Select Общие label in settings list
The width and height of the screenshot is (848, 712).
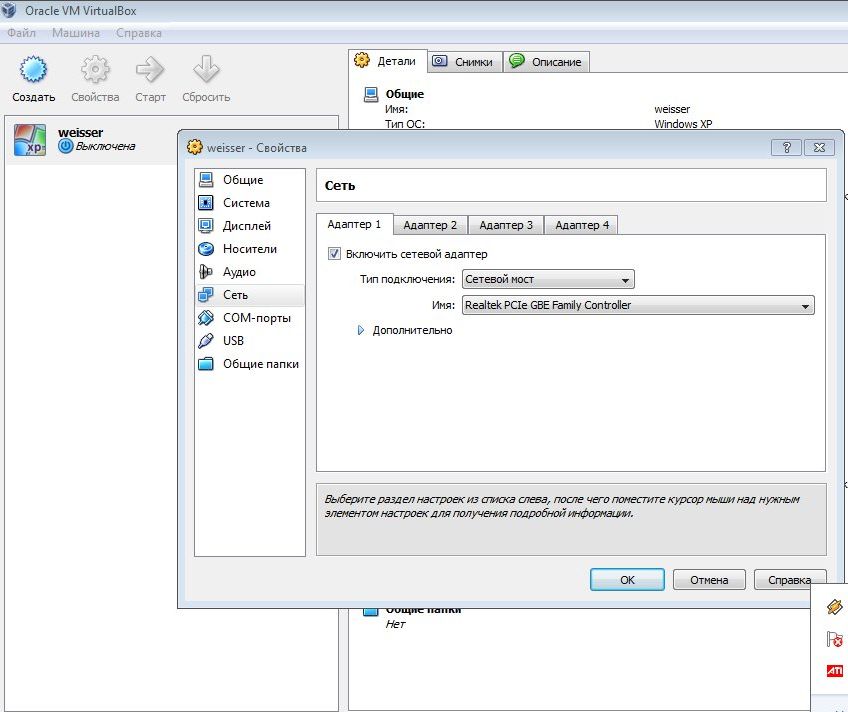tap(243, 180)
